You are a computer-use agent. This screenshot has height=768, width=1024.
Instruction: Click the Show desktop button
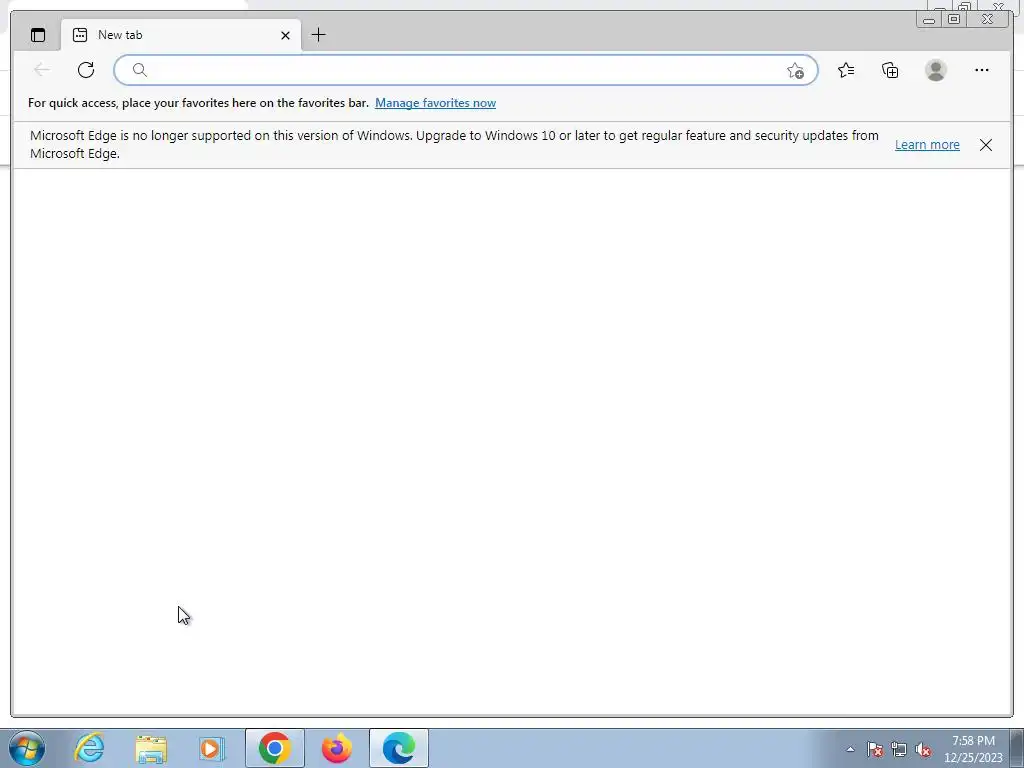(1017, 748)
